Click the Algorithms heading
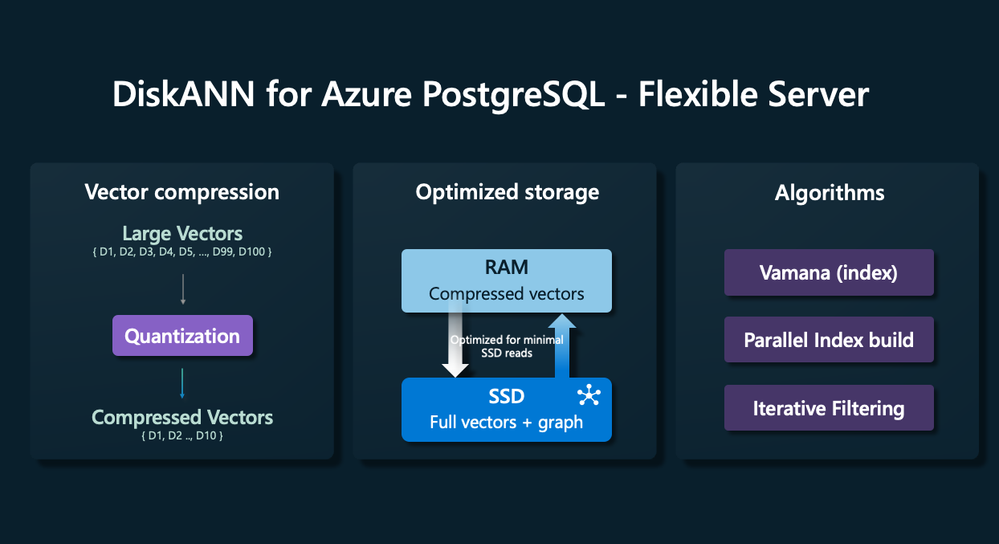This screenshot has width=999, height=544. (830, 192)
